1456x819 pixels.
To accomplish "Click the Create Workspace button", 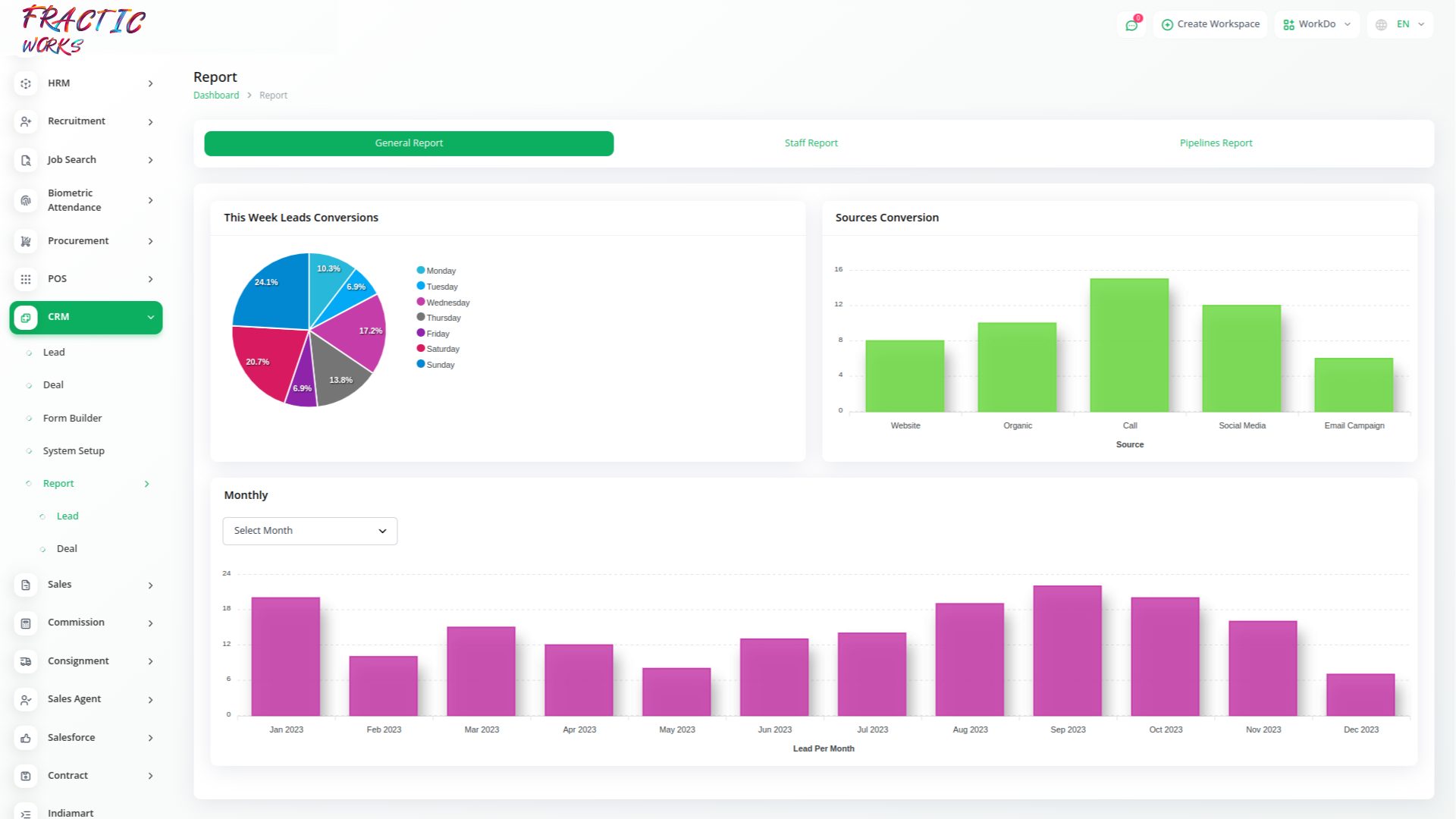I will [1210, 24].
